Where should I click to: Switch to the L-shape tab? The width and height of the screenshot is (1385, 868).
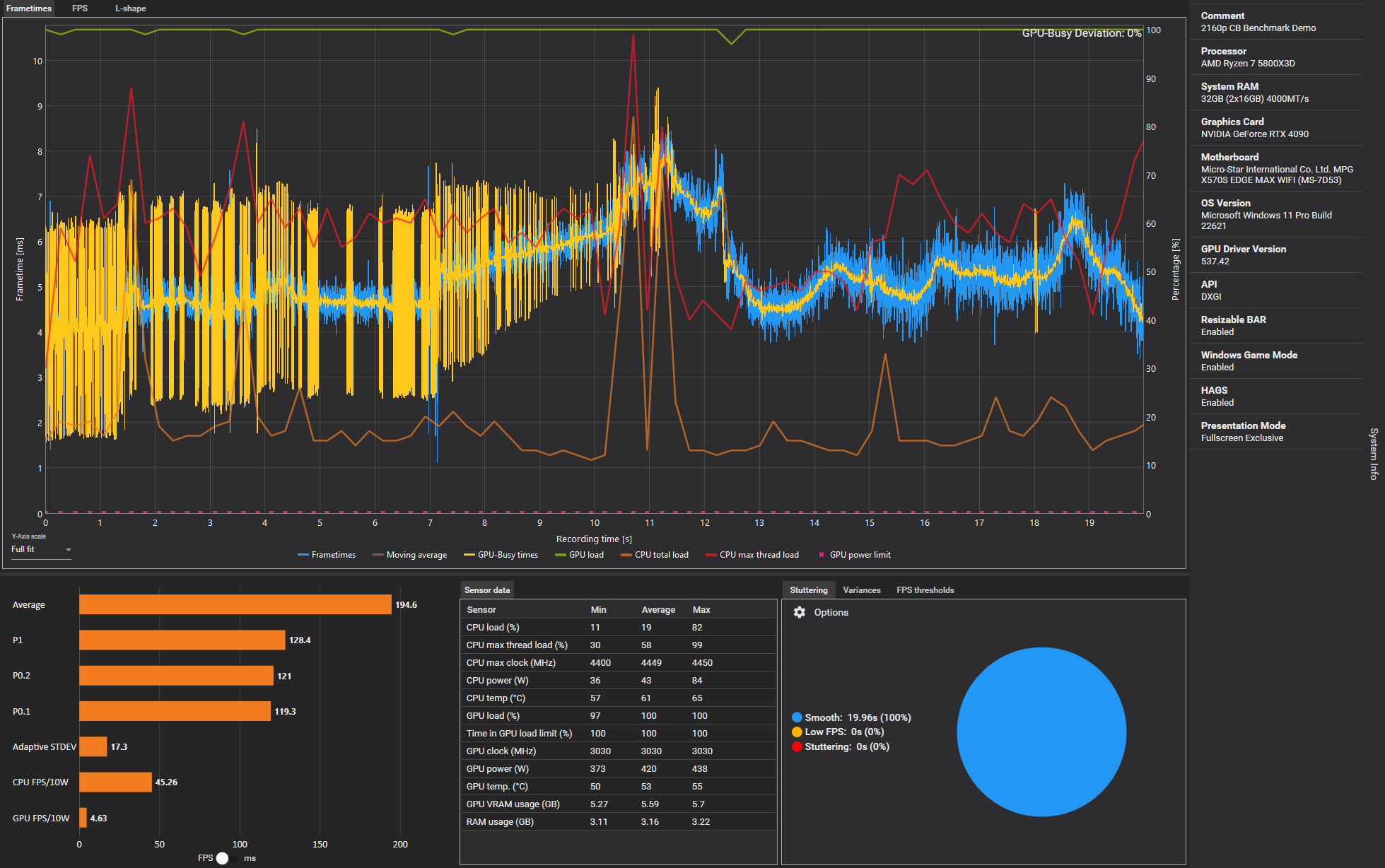coord(131,8)
